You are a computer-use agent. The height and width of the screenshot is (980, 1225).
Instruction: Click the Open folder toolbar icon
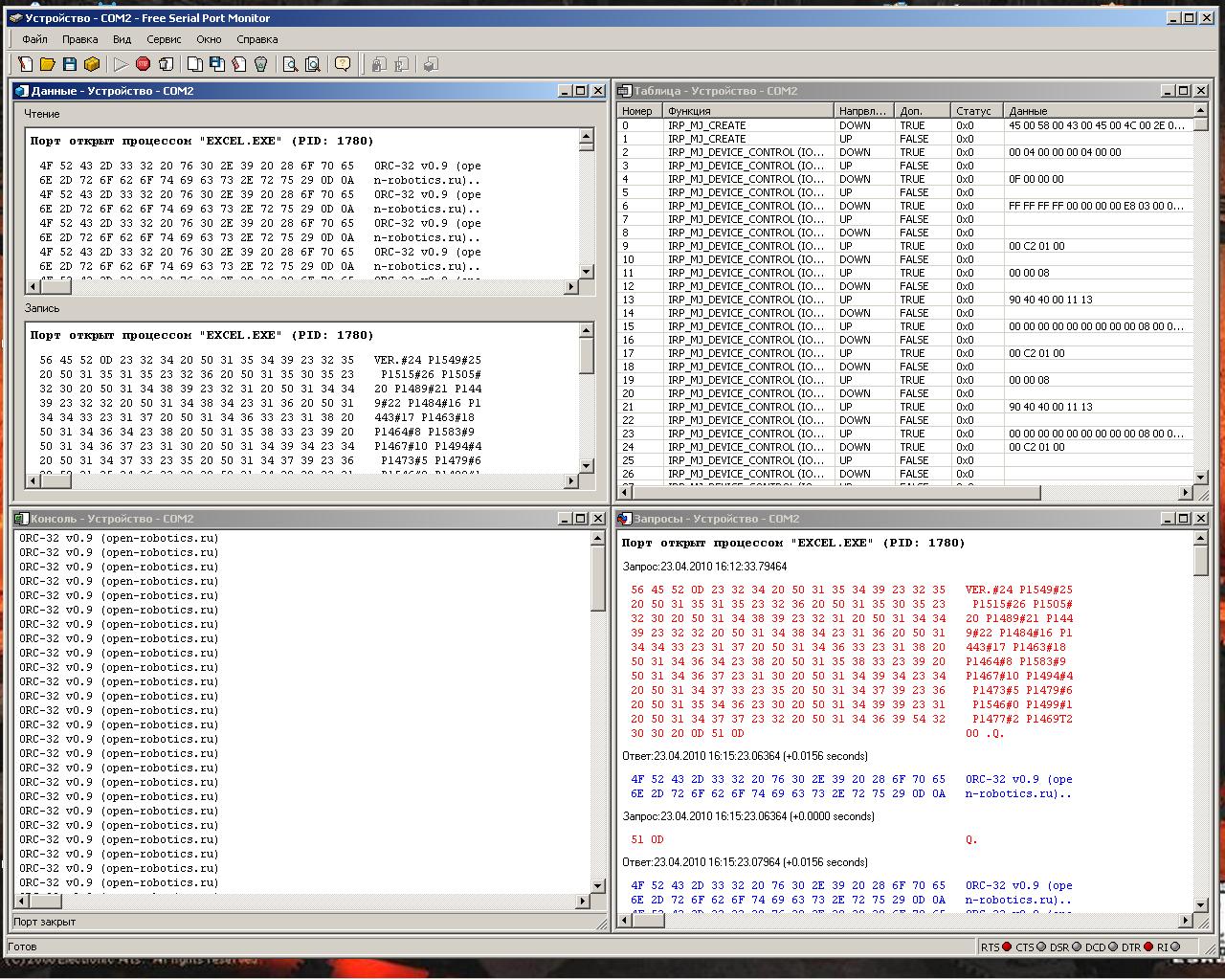[47, 64]
